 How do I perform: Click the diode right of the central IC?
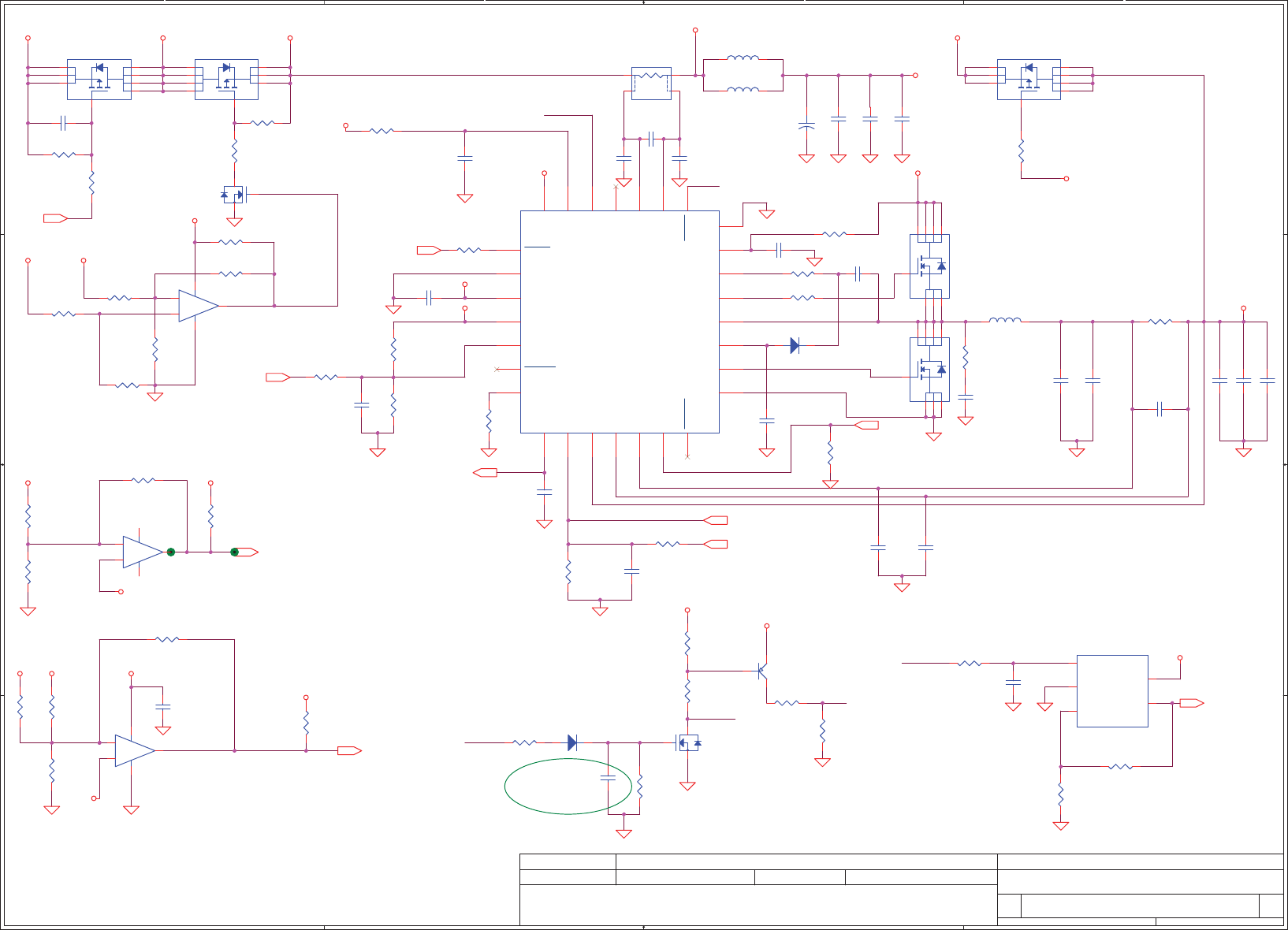pyautogui.click(x=795, y=345)
